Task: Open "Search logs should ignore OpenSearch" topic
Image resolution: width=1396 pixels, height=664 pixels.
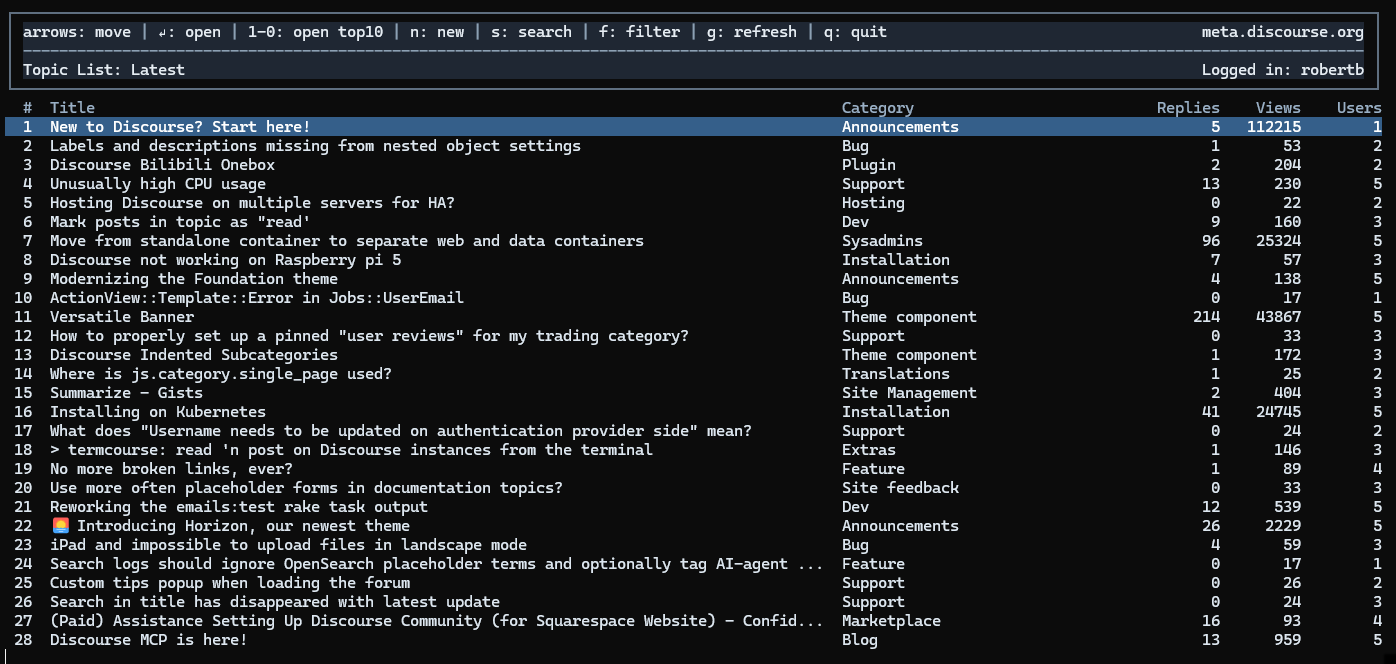Action: 437,564
